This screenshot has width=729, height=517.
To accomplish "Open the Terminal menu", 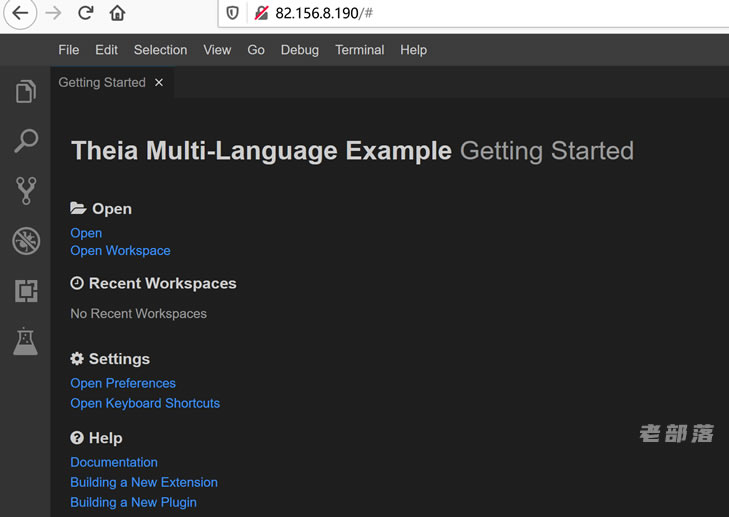I will [360, 50].
